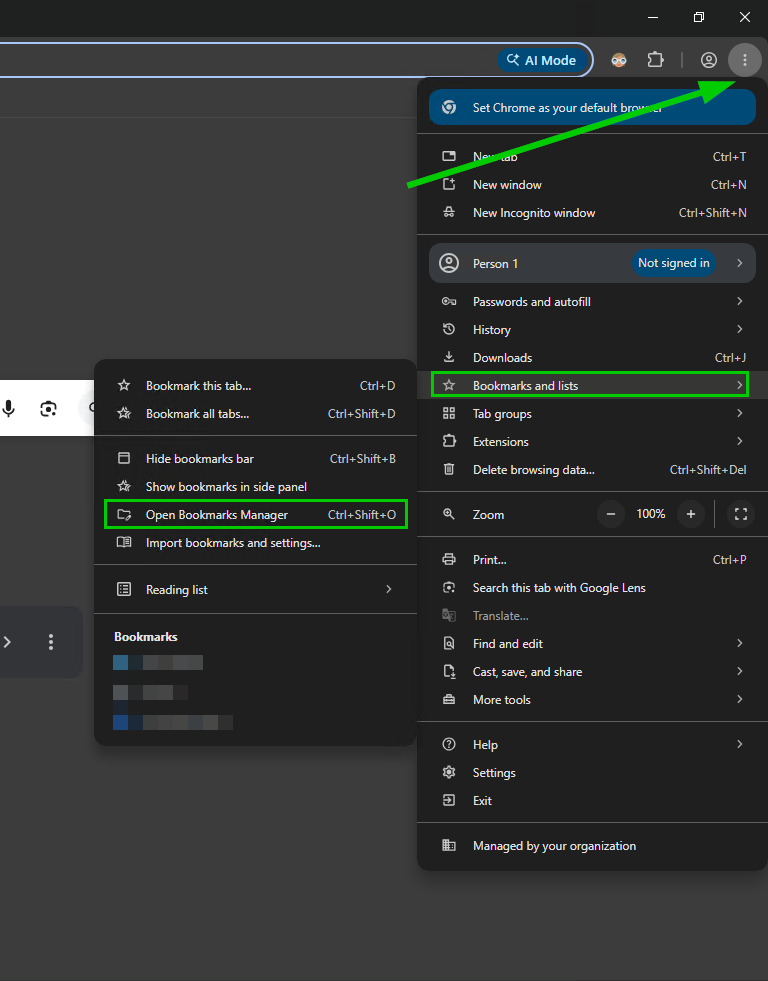Open the Extensions submenu entry
The image size is (768, 981).
click(592, 442)
